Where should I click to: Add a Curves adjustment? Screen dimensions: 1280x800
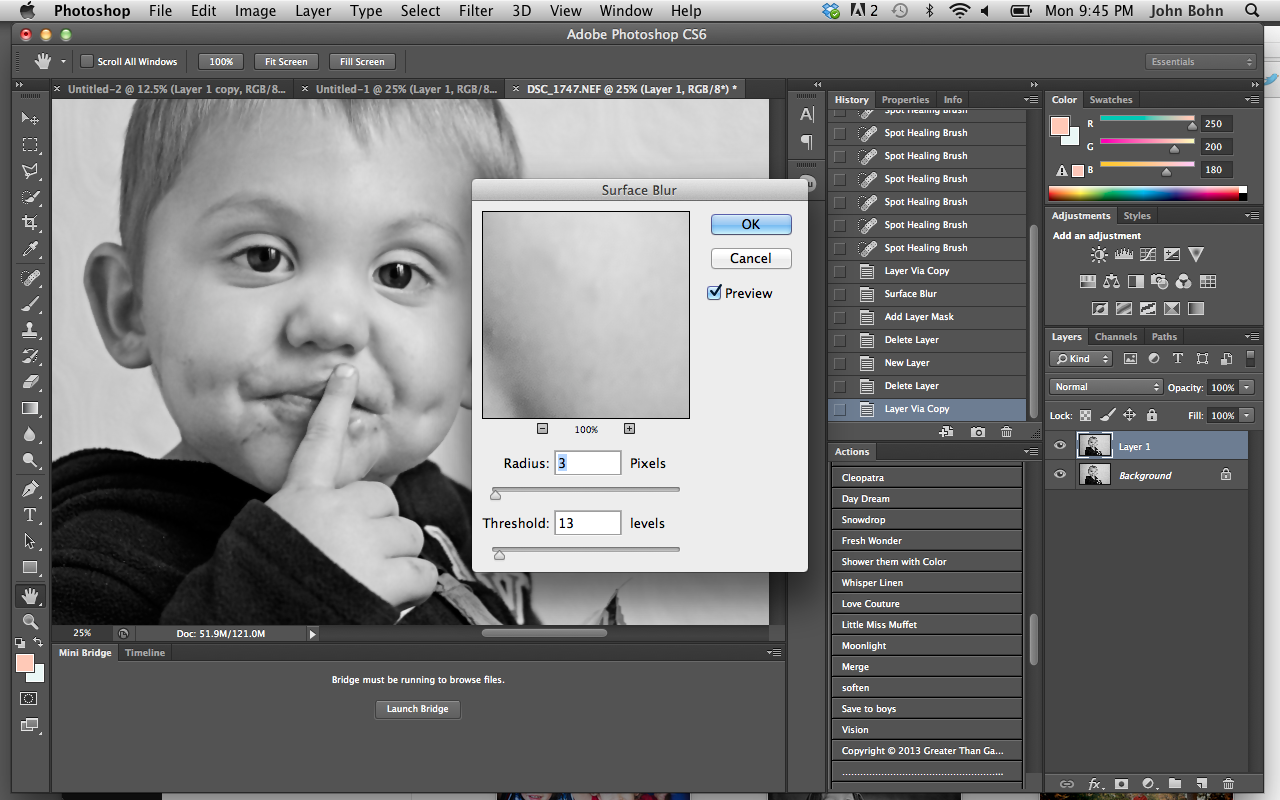tap(1147, 255)
